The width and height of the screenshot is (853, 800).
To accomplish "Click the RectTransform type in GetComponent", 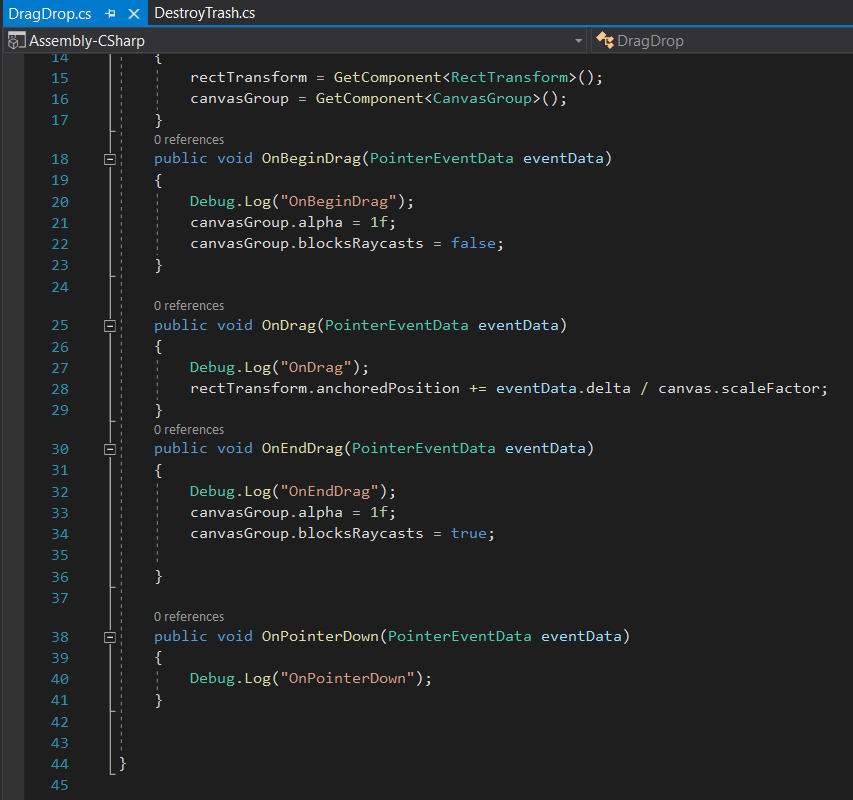I will [x=509, y=77].
